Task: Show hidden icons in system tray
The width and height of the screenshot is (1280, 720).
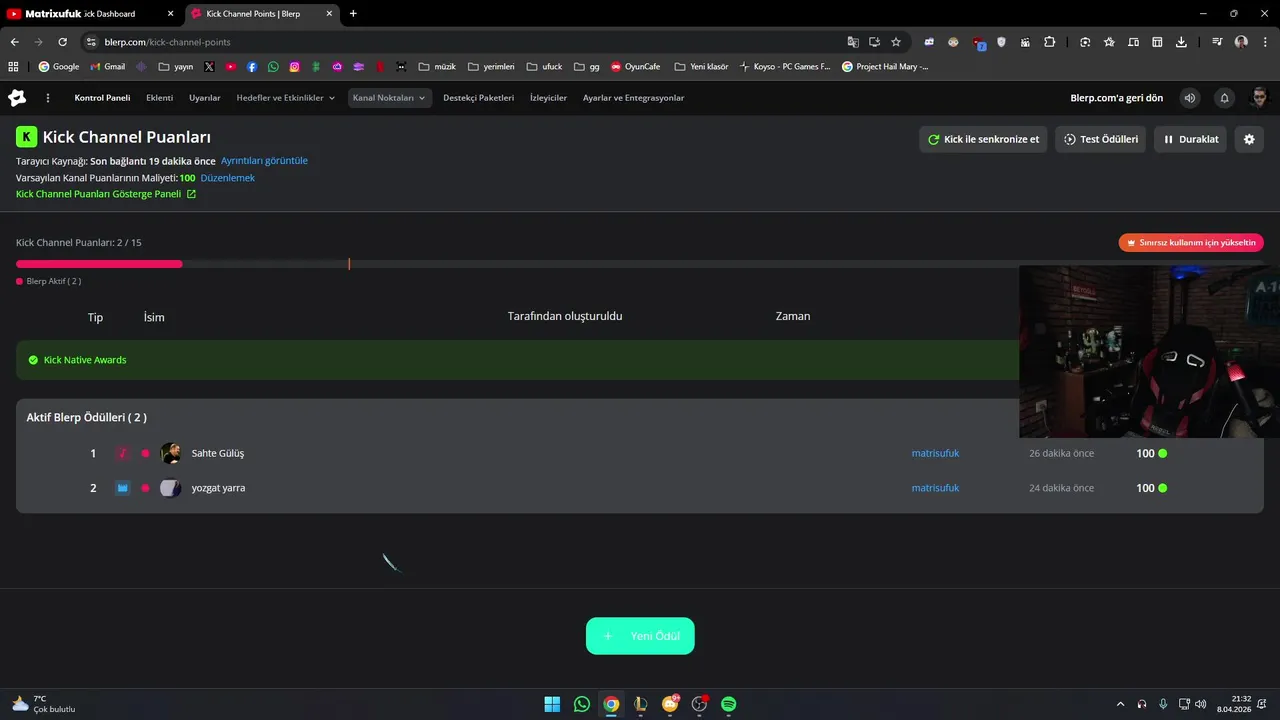Action: point(1120,704)
